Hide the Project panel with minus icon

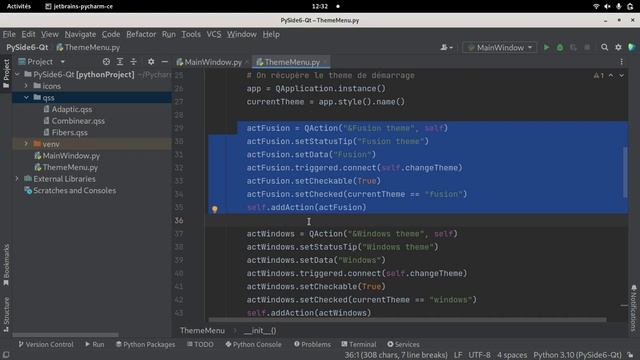(x=164, y=62)
